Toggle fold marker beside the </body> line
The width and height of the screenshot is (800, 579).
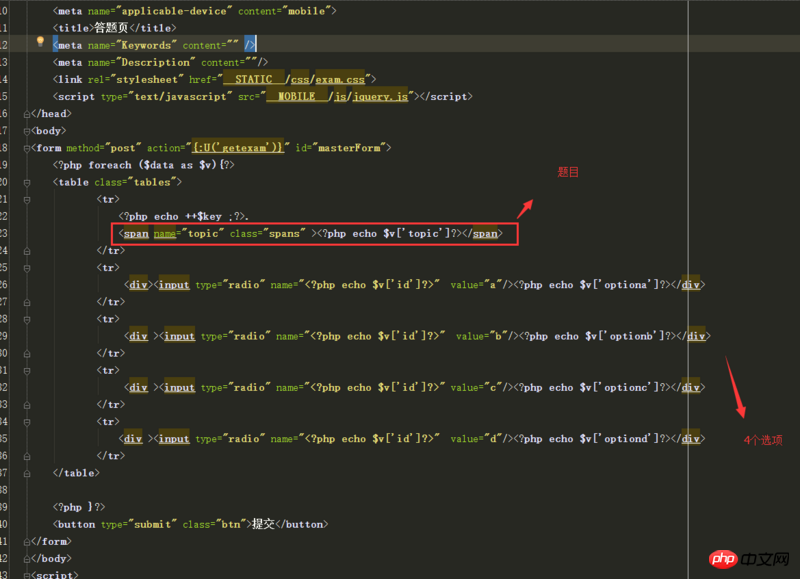pos(27,559)
